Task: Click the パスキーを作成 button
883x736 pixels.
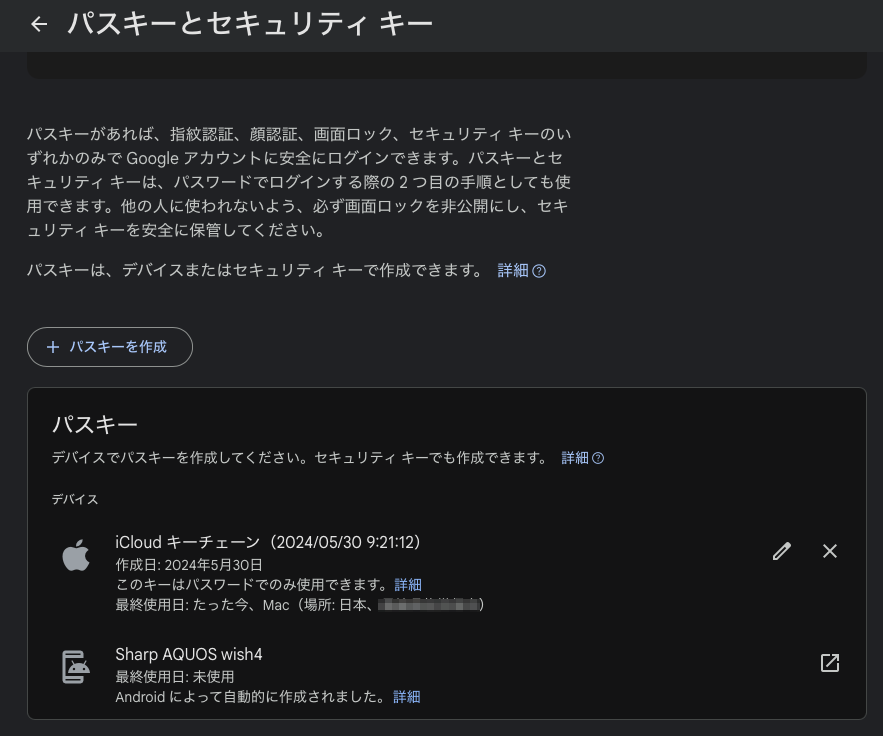Action: coord(110,347)
